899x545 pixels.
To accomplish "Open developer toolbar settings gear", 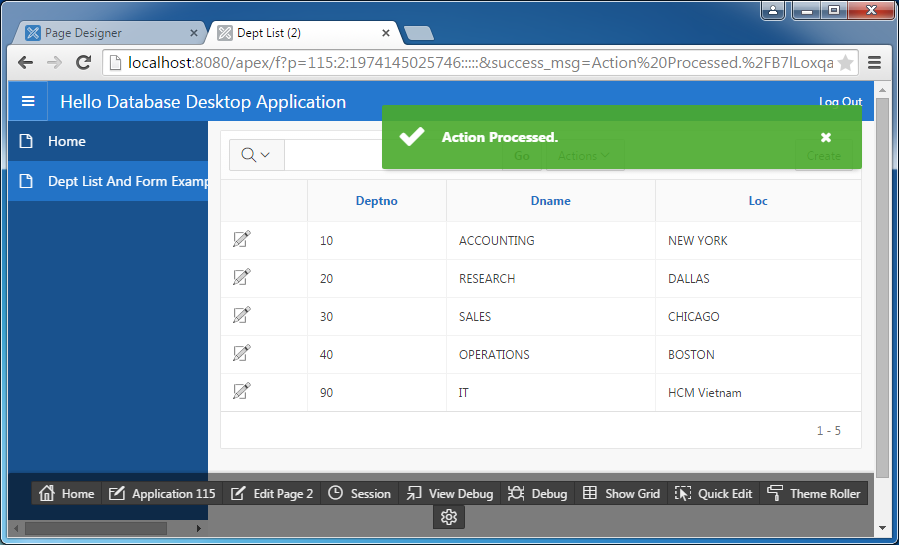I will tap(449, 517).
